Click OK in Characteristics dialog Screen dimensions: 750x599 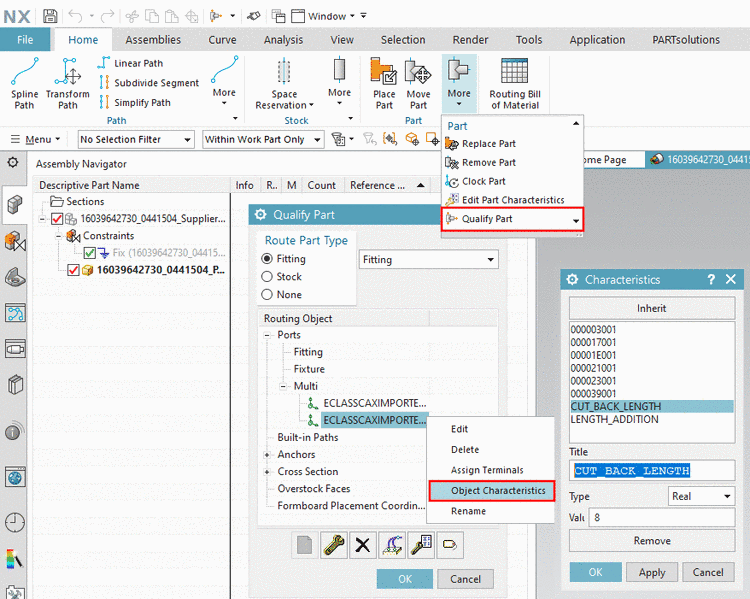pyautogui.click(x=596, y=572)
